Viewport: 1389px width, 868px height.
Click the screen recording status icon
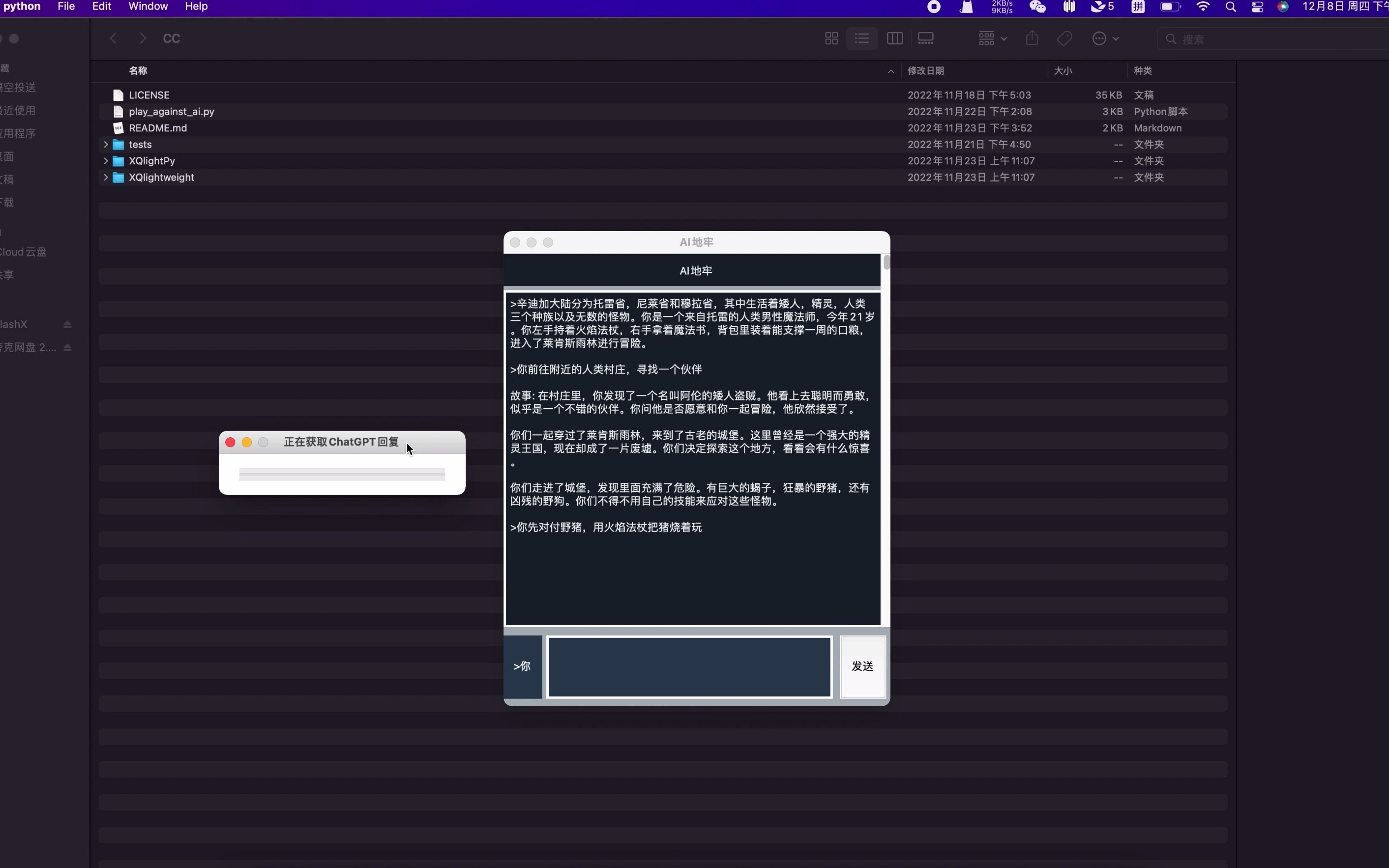[x=934, y=6]
